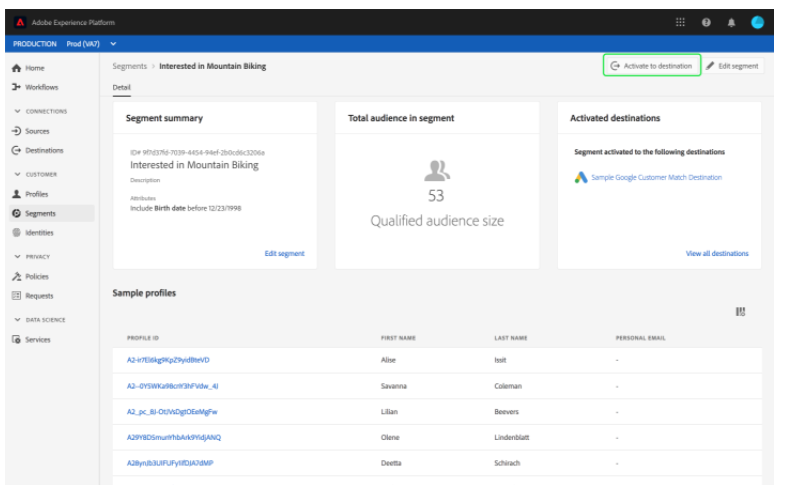Open Sources in the sidebar
797x487 pixels.
coord(37,131)
